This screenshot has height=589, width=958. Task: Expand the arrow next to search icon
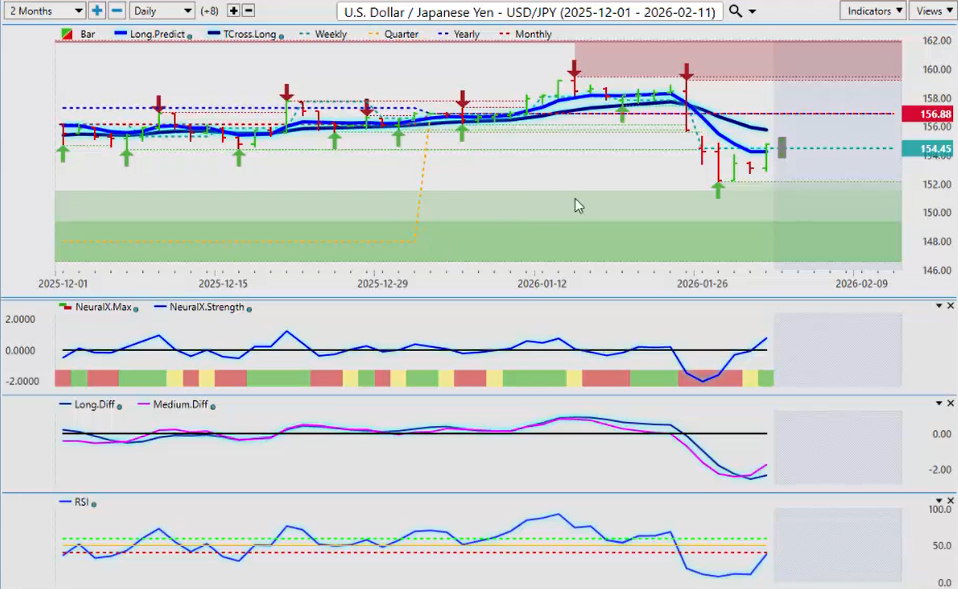[753, 11]
